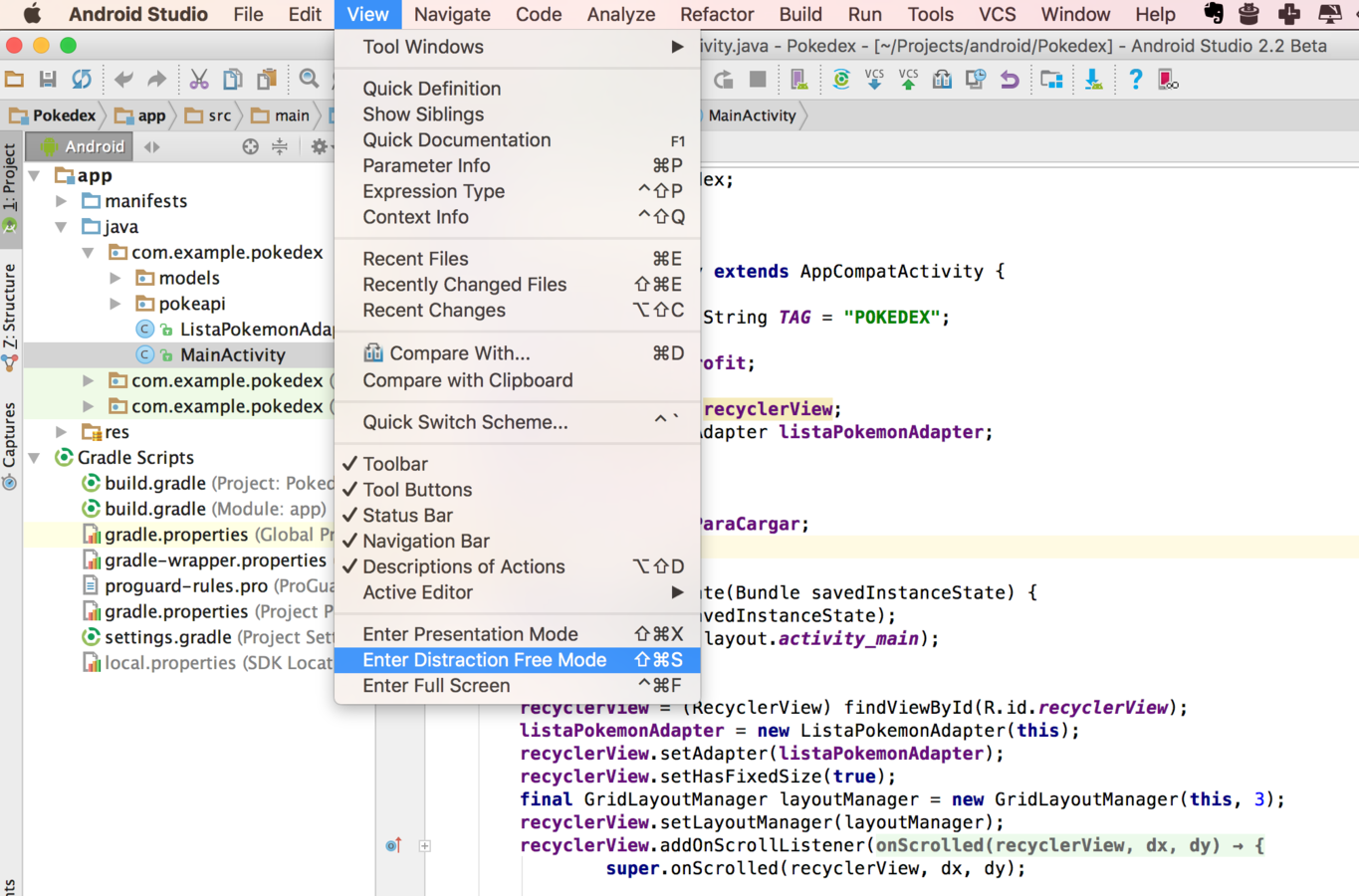Open the Apple menu
This screenshot has width=1359, height=896.
pyautogui.click(x=32, y=14)
